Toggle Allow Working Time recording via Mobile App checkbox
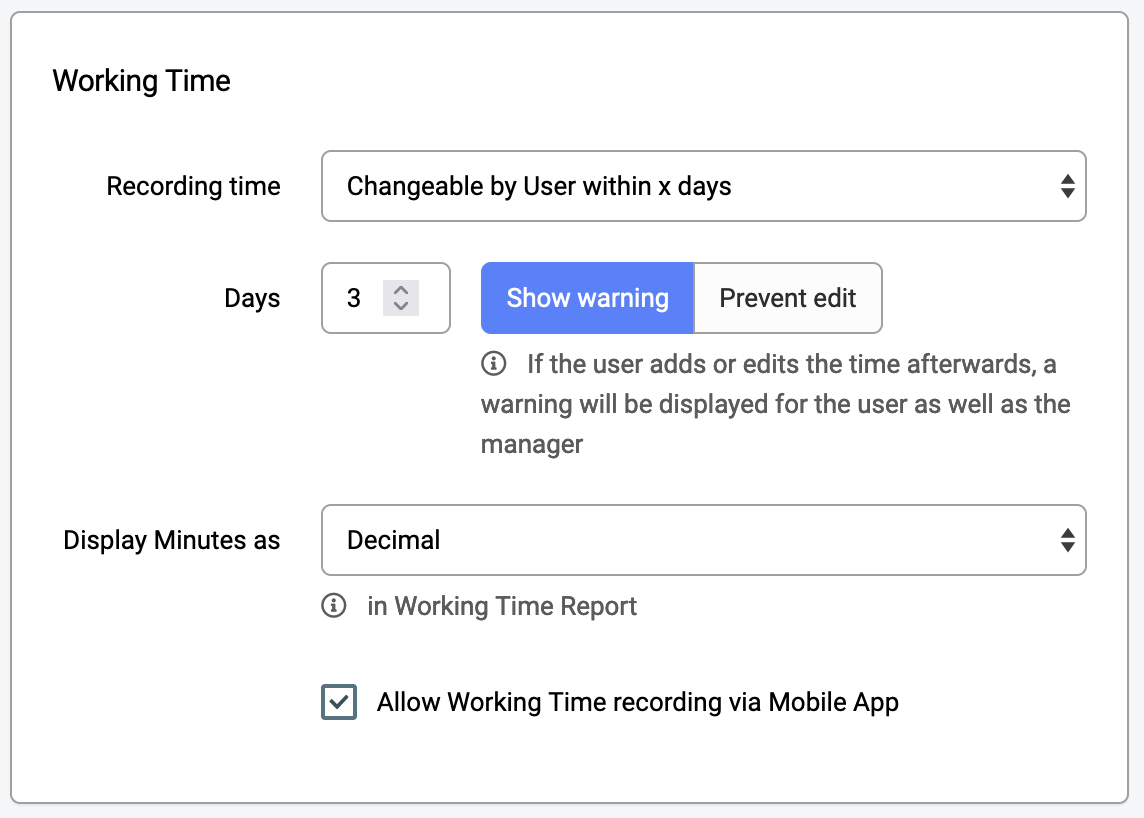Image resolution: width=1144 pixels, height=818 pixels. click(x=339, y=702)
